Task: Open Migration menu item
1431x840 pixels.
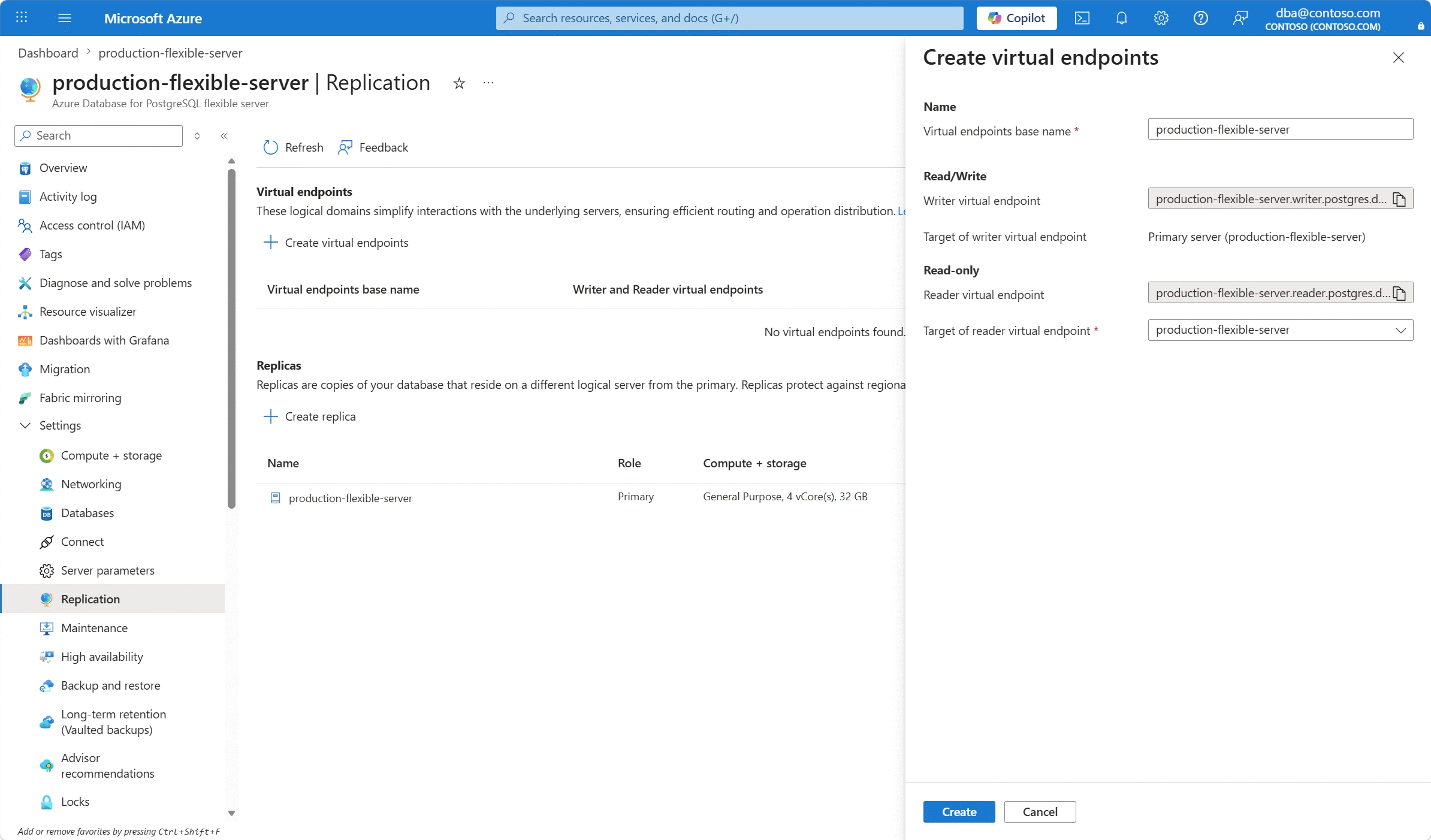Action: [x=65, y=369]
